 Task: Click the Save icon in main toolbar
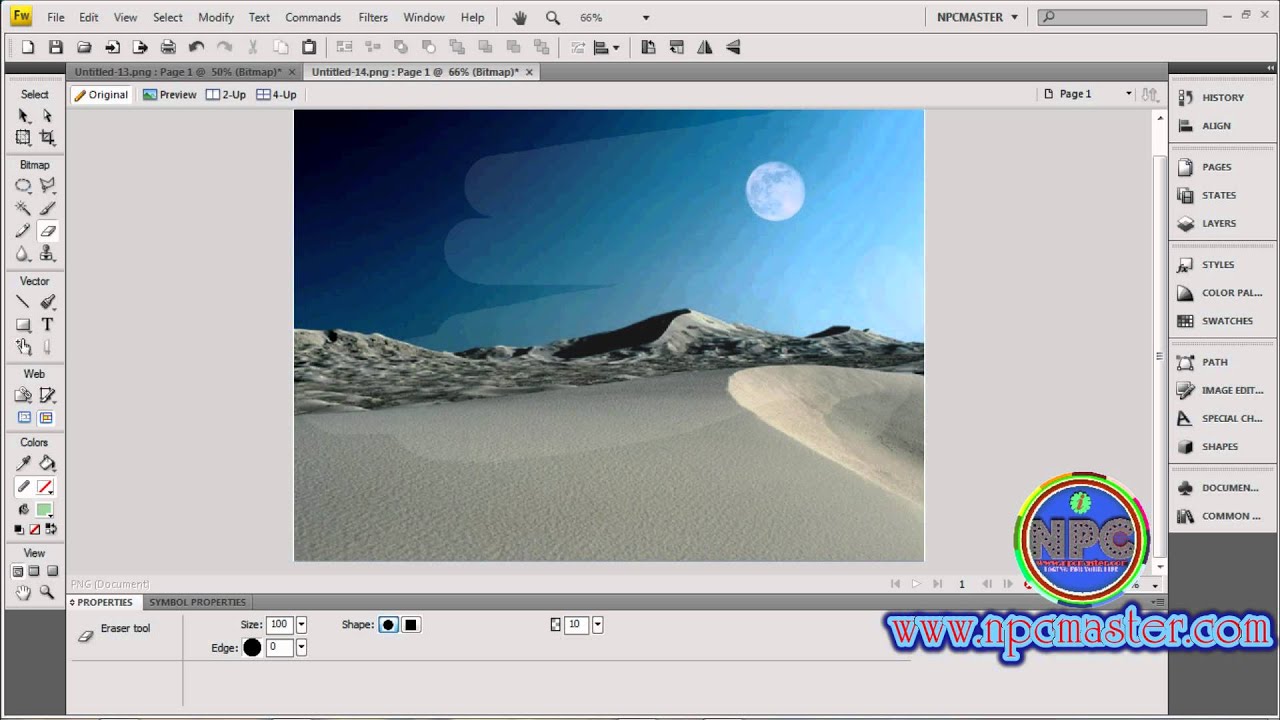click(x=56, y=47)
